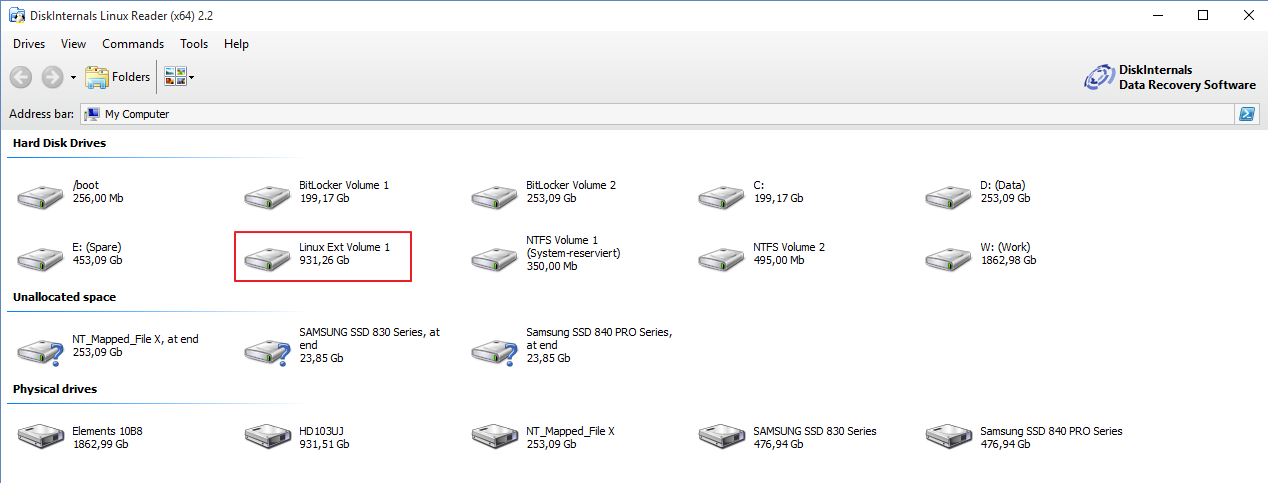The width and height of the screenshot is (1268, 483).
Task: Click the 931,51 Gb size text
Action: tap(324, 444)
